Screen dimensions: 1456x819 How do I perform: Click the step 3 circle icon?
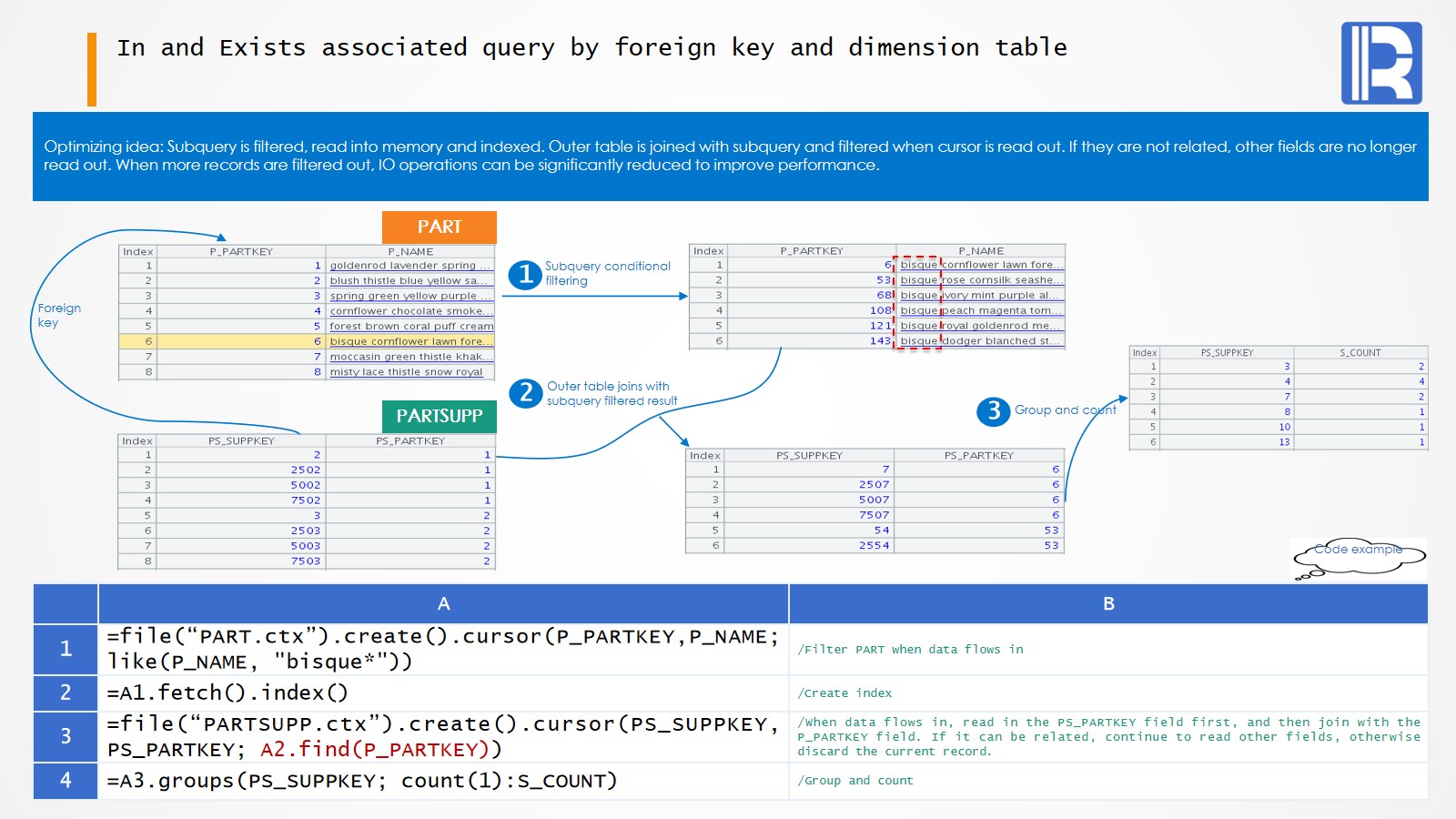[993, 411]
